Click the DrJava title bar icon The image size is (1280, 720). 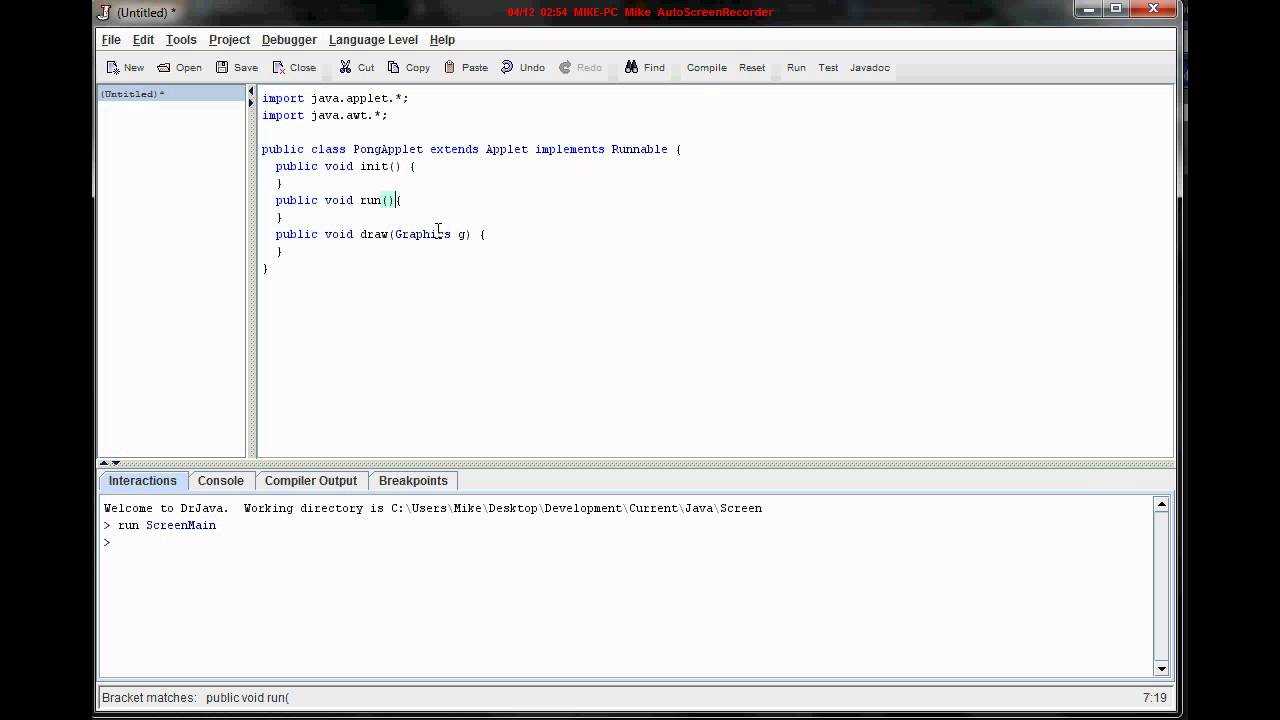click(104, 12)
